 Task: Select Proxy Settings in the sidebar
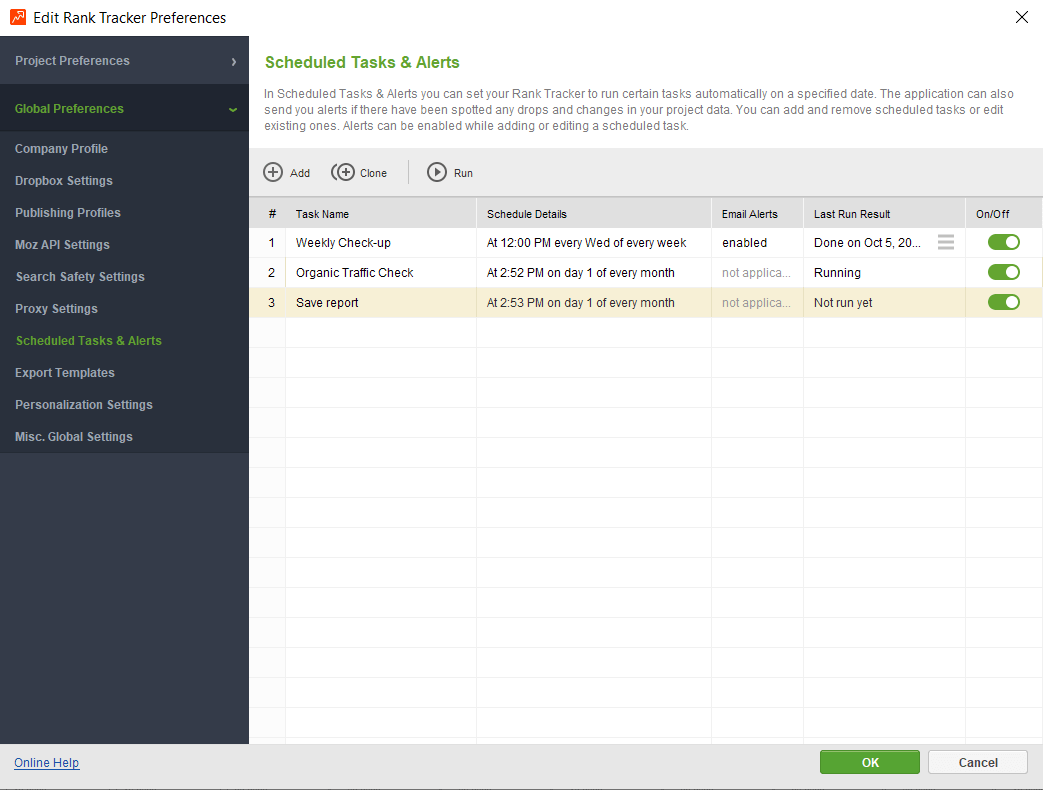tap(57, 309)
